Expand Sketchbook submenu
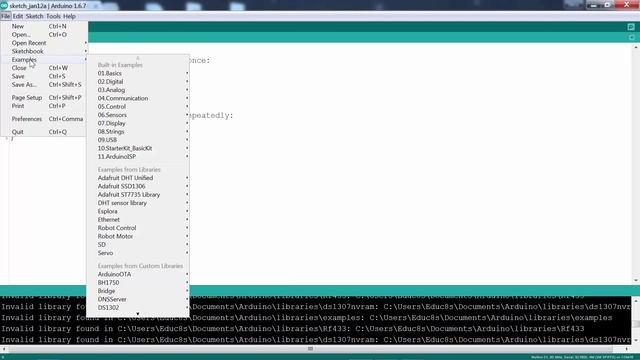 click(44, 51)
